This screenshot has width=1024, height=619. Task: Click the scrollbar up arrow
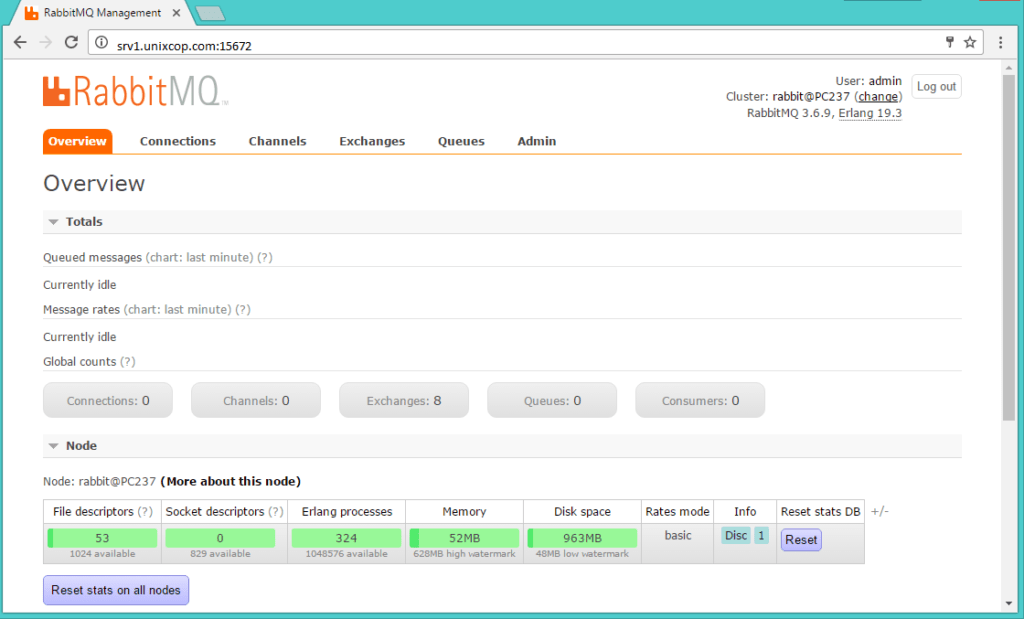point(1009,67)
